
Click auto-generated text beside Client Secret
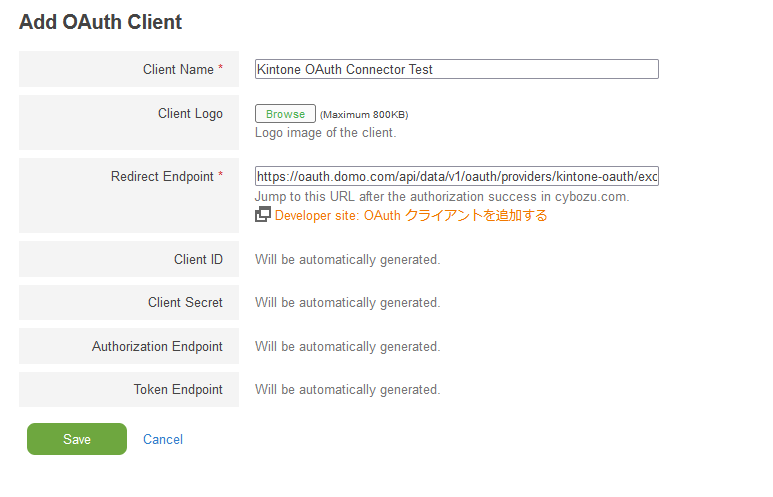pos(348,303)
